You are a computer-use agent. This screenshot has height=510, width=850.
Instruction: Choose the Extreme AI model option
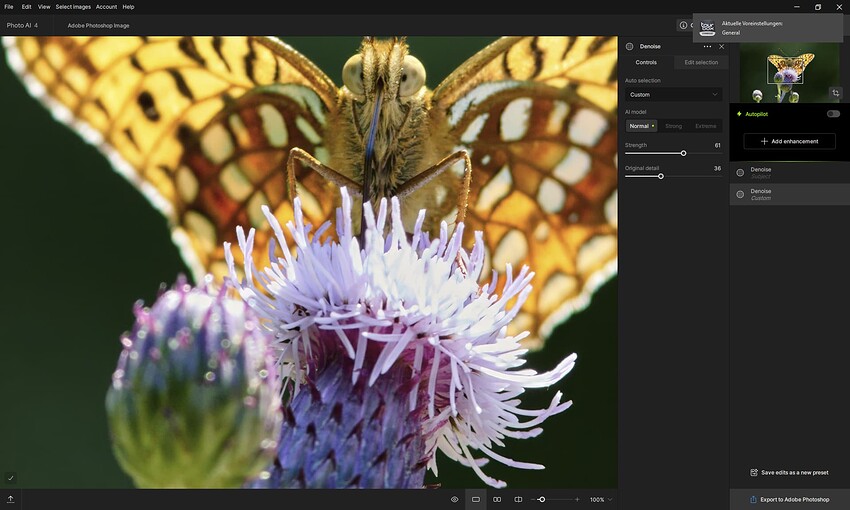[706, 126]
